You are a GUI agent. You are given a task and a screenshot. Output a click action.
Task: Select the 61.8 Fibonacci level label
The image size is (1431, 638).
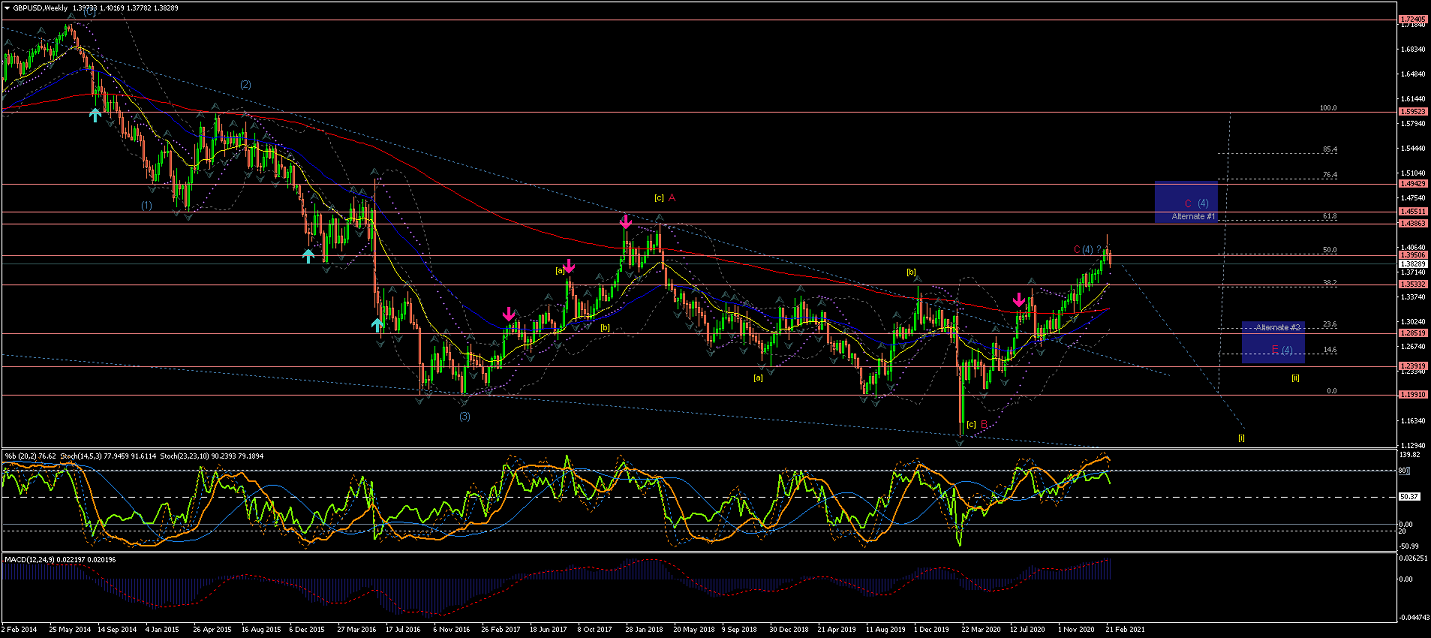tap(1329, 216)
